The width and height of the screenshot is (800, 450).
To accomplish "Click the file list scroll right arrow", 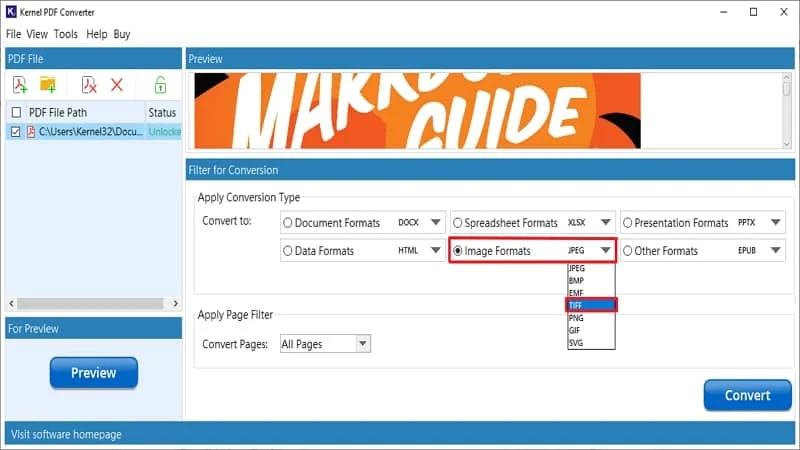I will pos(175,304).
